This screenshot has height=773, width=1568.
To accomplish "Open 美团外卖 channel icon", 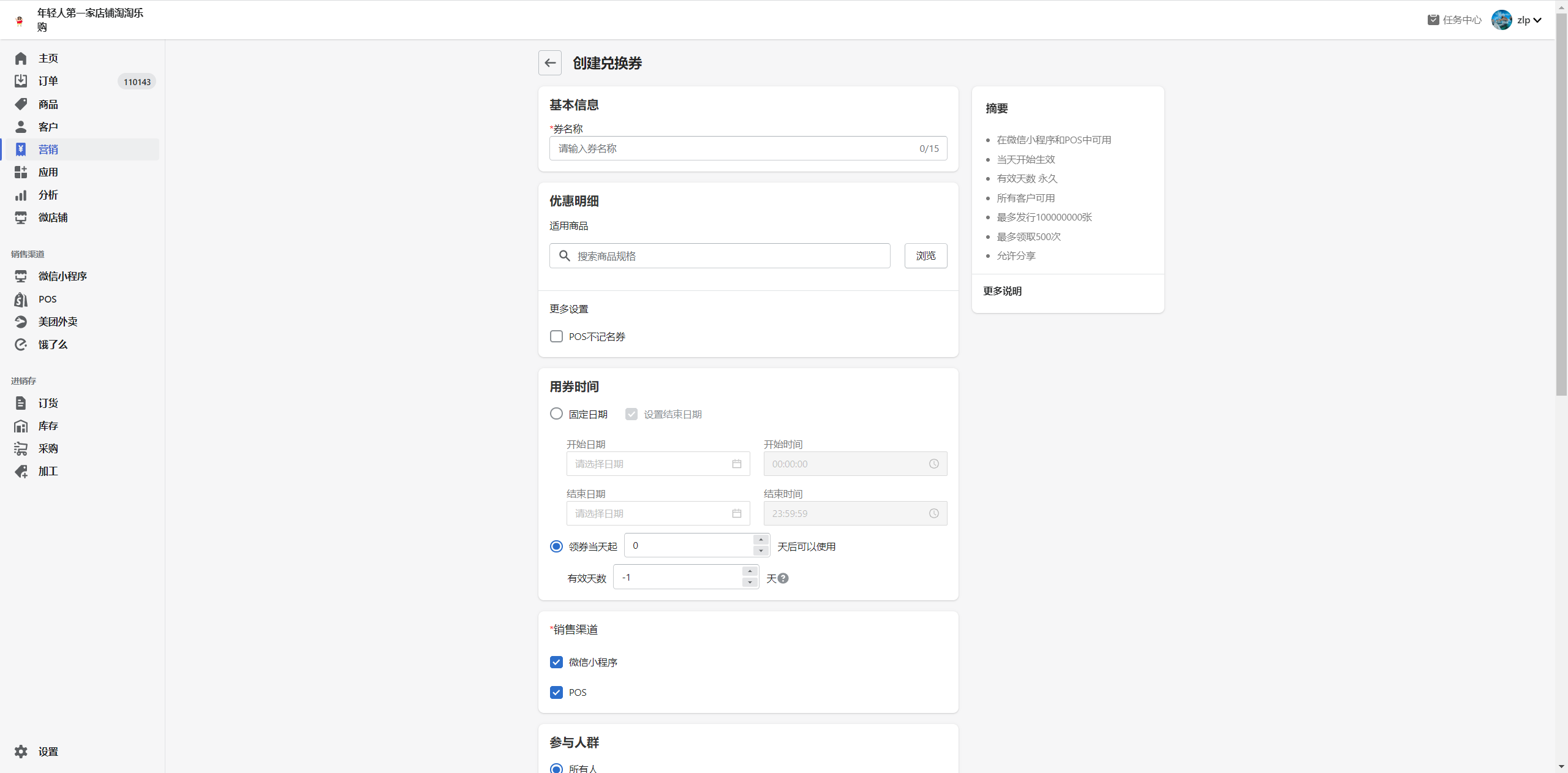I will click(21, 322).
